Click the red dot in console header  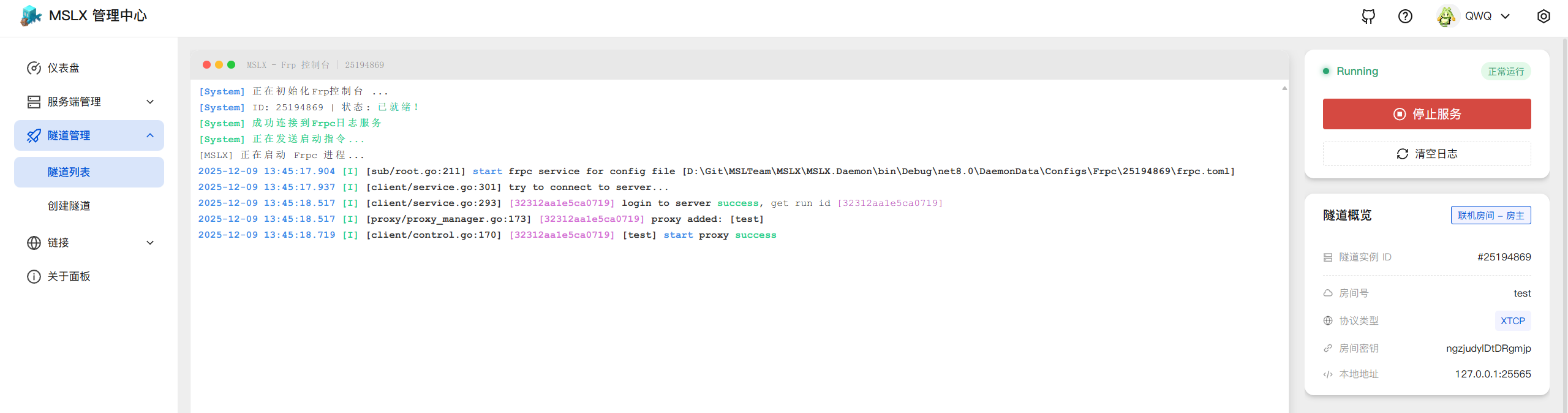coord(206,65)
